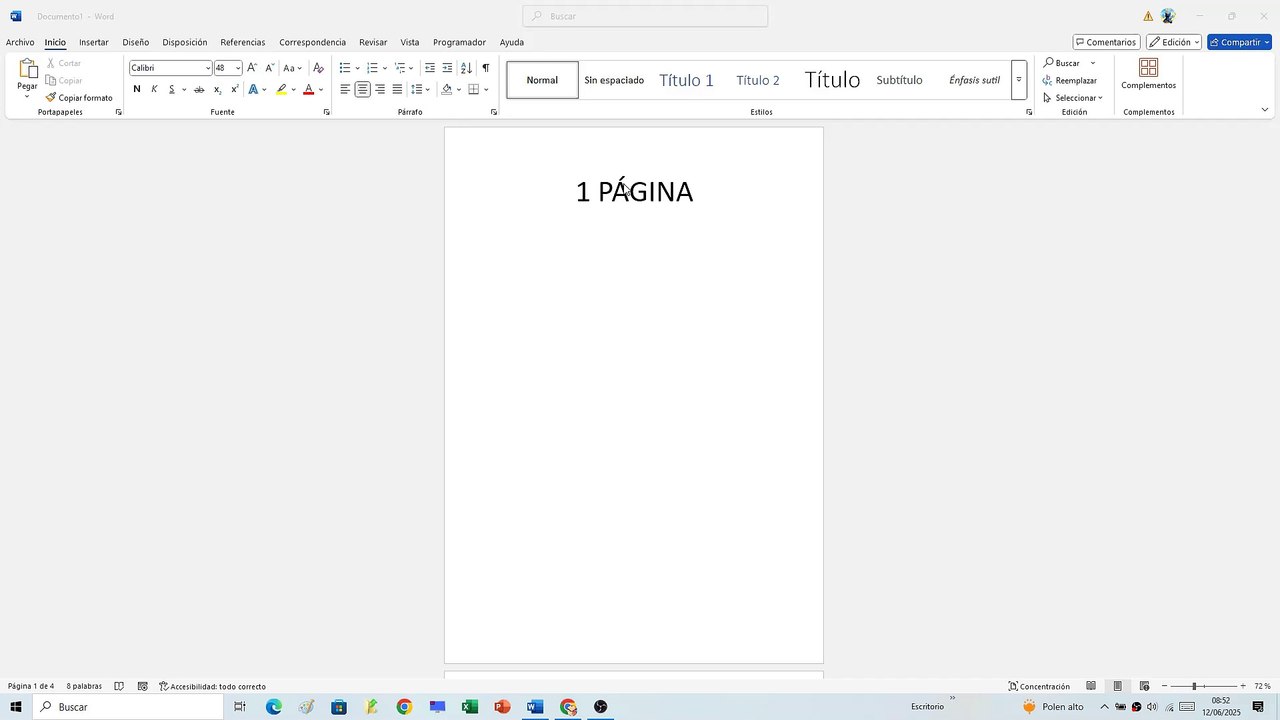This screenshot has height=720, width=1280.
Task: Justify the paragraph text
Action: 397,90
